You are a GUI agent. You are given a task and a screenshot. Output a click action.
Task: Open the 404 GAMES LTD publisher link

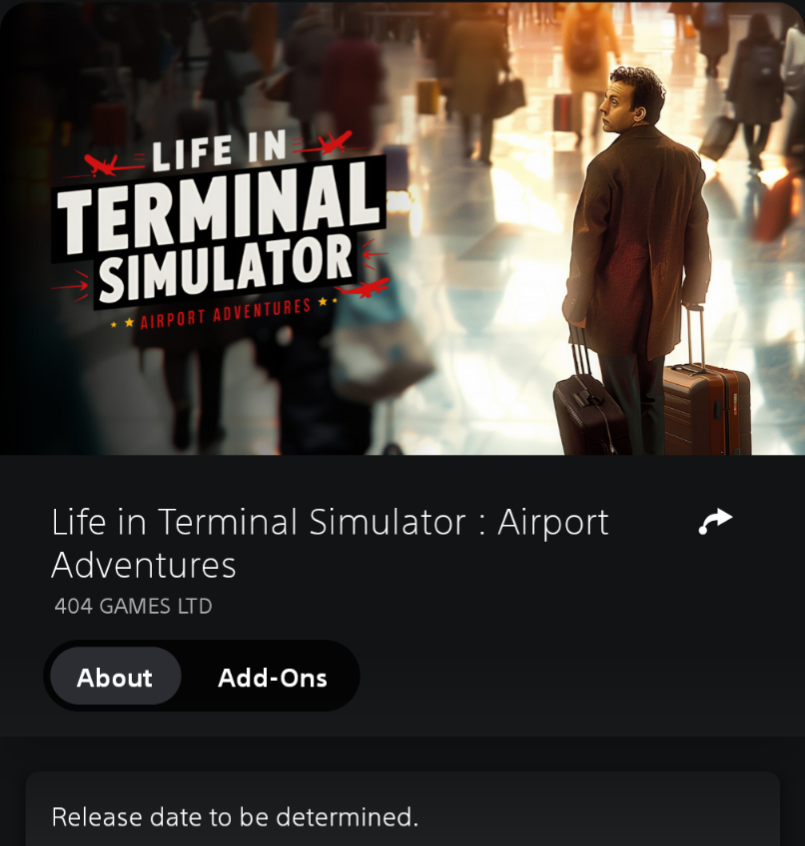coord(133,606)
